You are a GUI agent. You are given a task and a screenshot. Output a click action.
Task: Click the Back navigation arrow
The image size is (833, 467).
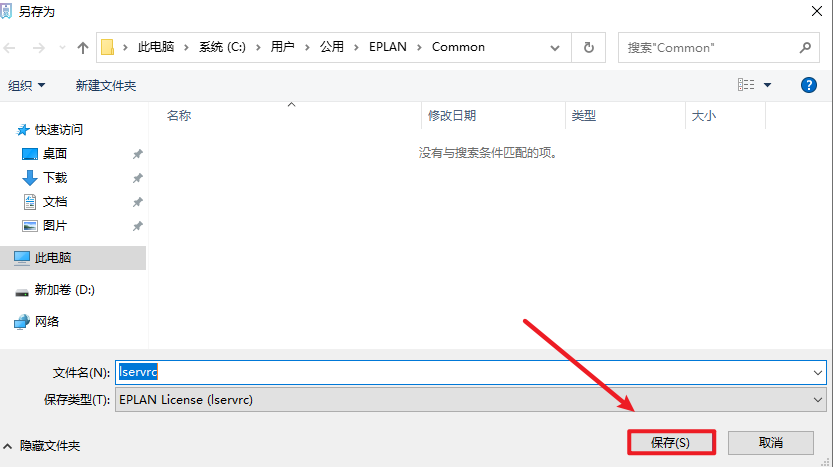12,47
